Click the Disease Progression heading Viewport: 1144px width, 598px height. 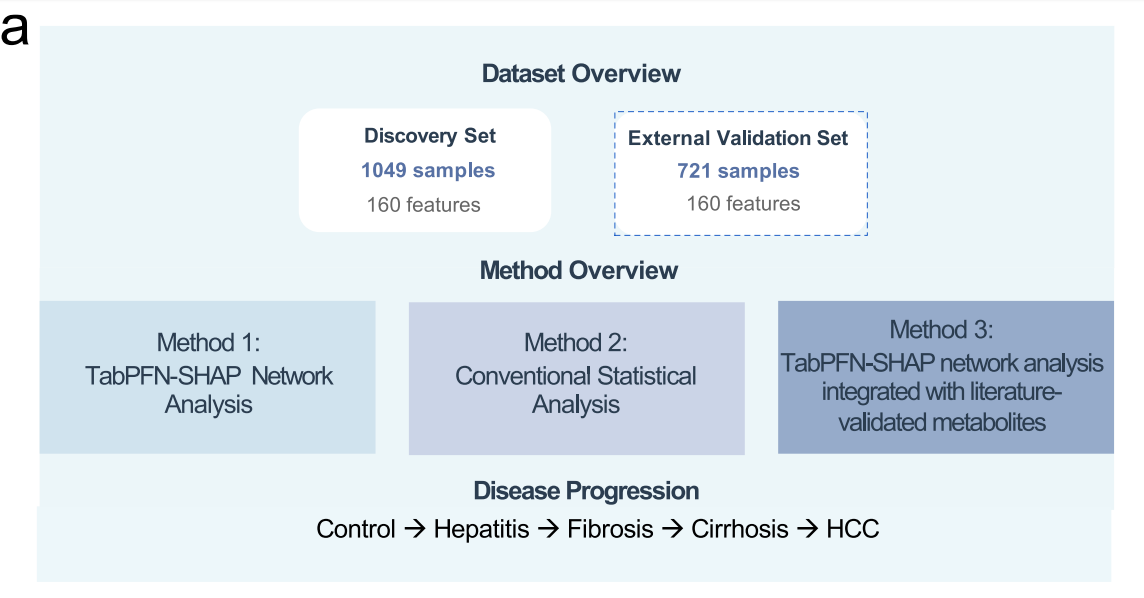coord(586,491)
